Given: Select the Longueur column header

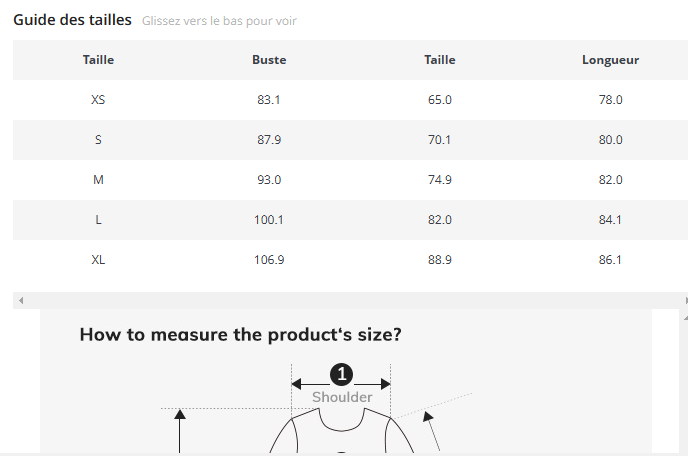Looking at the screenshot, I should click(610, 60).
